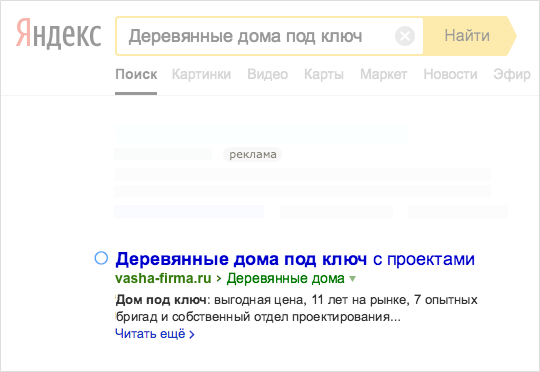The height and width of the screenshot is (372, 540).
Task: Click snippet text Дом под ключ: выгодная цена
Action: [x=211, y=300]
